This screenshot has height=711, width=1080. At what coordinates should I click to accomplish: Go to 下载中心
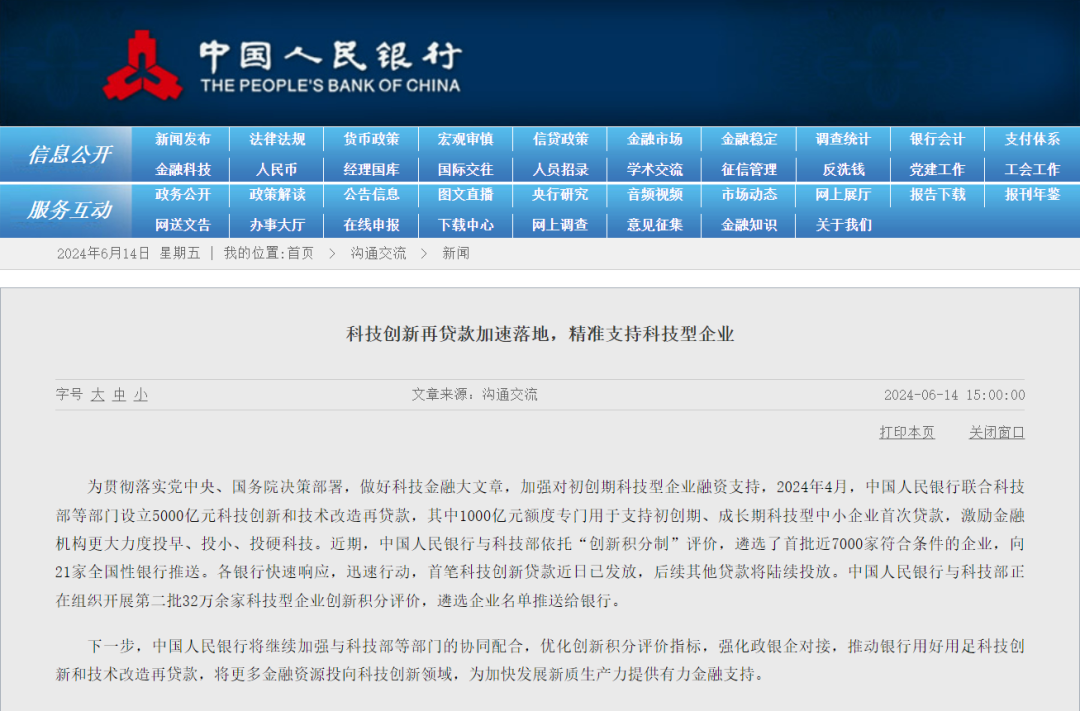466,225
